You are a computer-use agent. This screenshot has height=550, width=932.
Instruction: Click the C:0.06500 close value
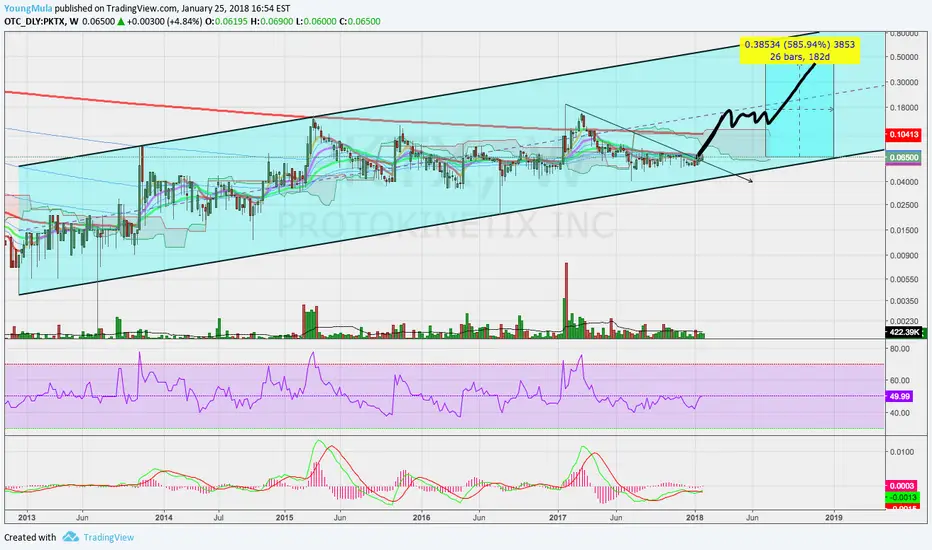click(x=360, y=21)
